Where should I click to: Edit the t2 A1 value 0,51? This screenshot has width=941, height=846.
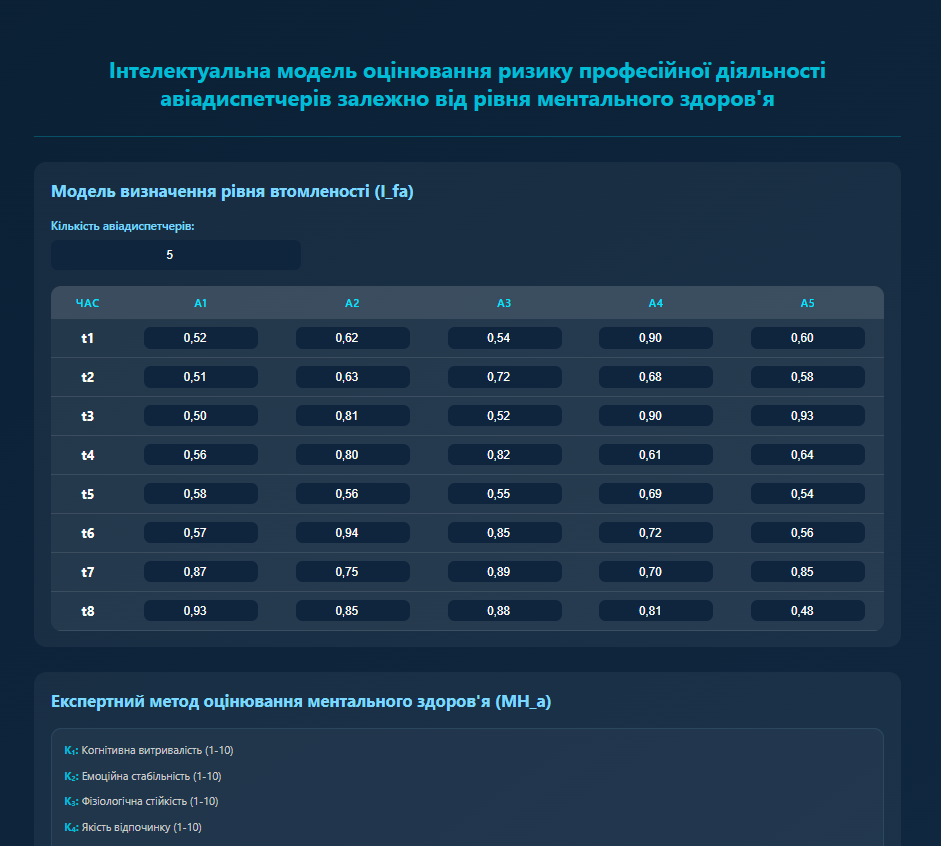pos(201,377)
